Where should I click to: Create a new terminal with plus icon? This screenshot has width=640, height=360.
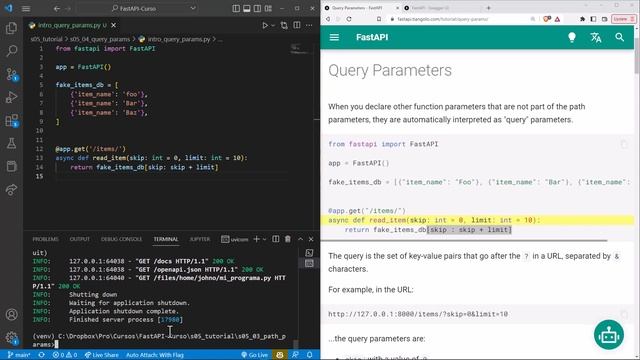pos(256,239)
